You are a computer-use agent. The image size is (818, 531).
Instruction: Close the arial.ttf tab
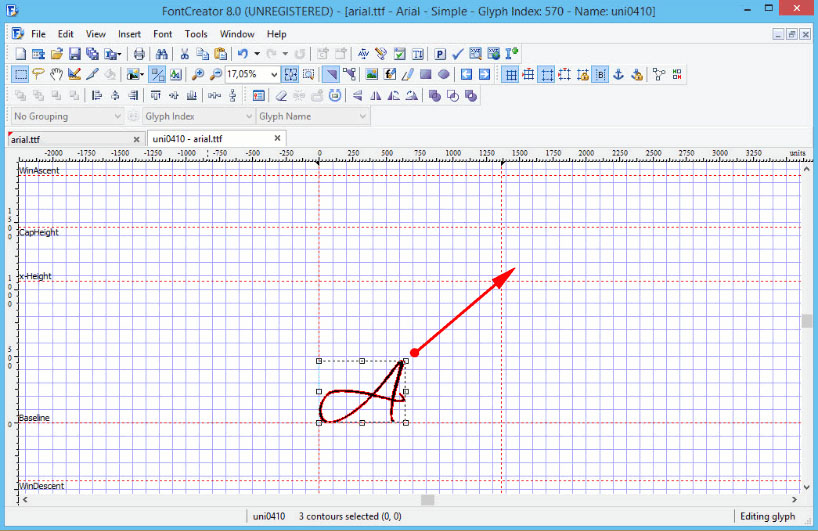[x=137, y=139]
